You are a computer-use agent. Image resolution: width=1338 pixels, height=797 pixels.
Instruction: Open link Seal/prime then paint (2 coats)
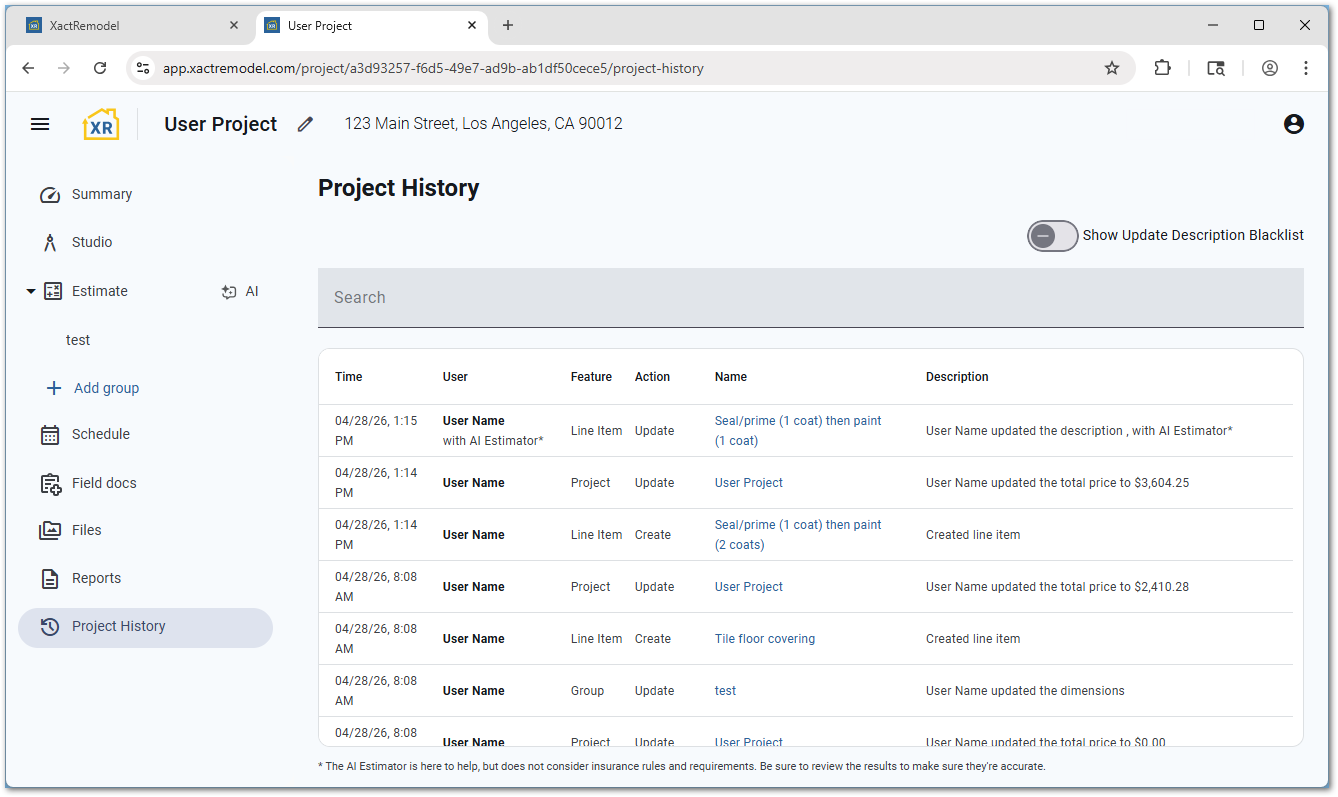tap(798, 535)
